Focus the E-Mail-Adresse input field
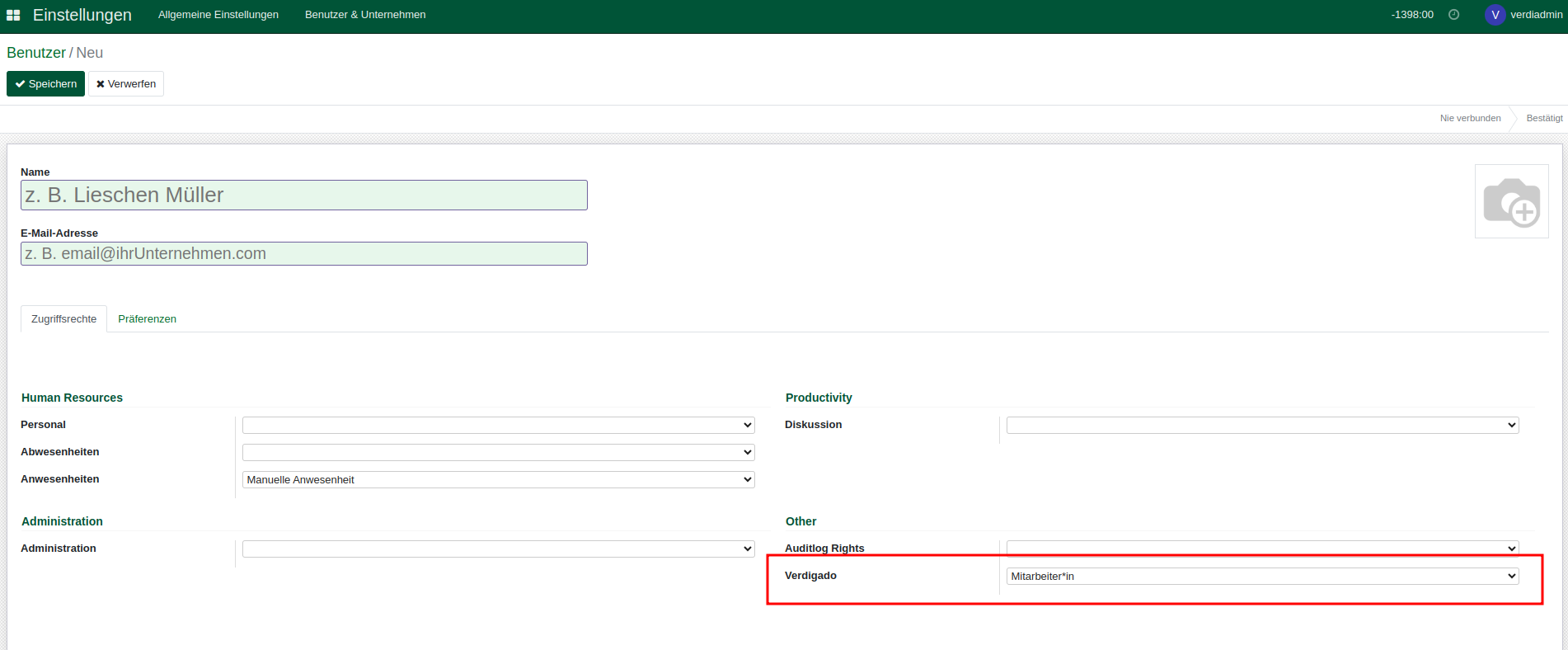The width and height of the screenshot is (1568, 650). [x=304, y=253]
